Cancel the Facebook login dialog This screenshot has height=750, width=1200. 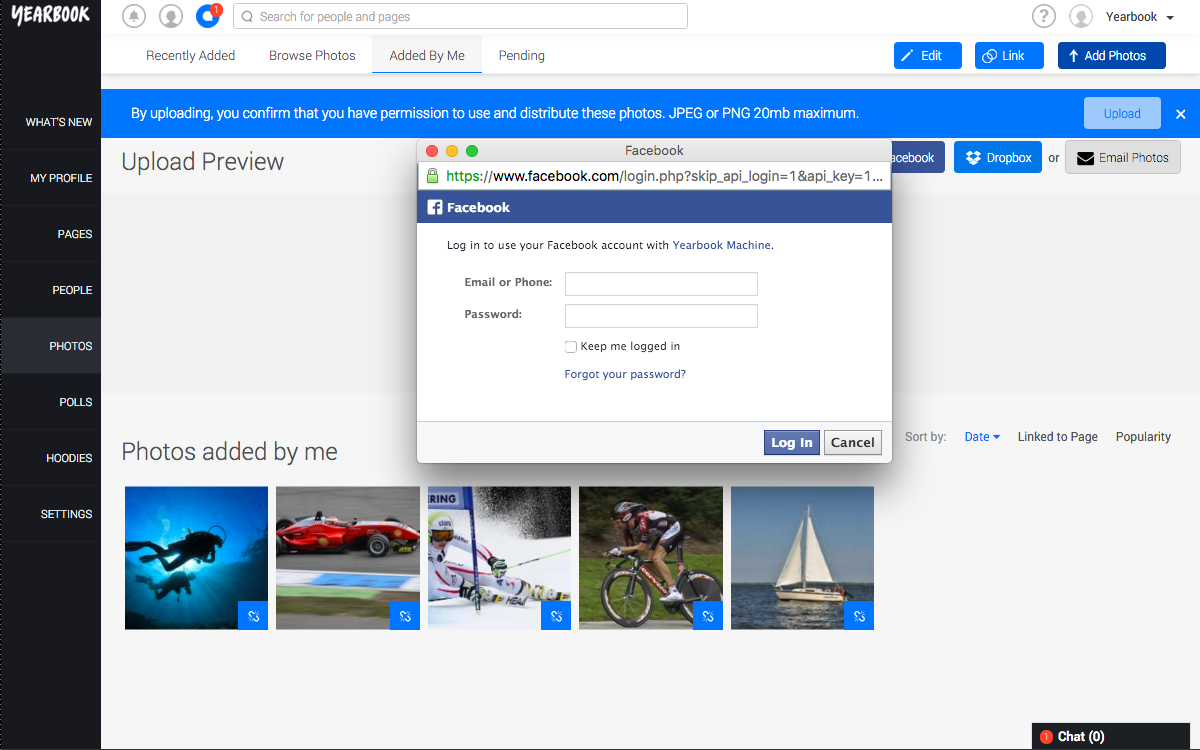853,443
